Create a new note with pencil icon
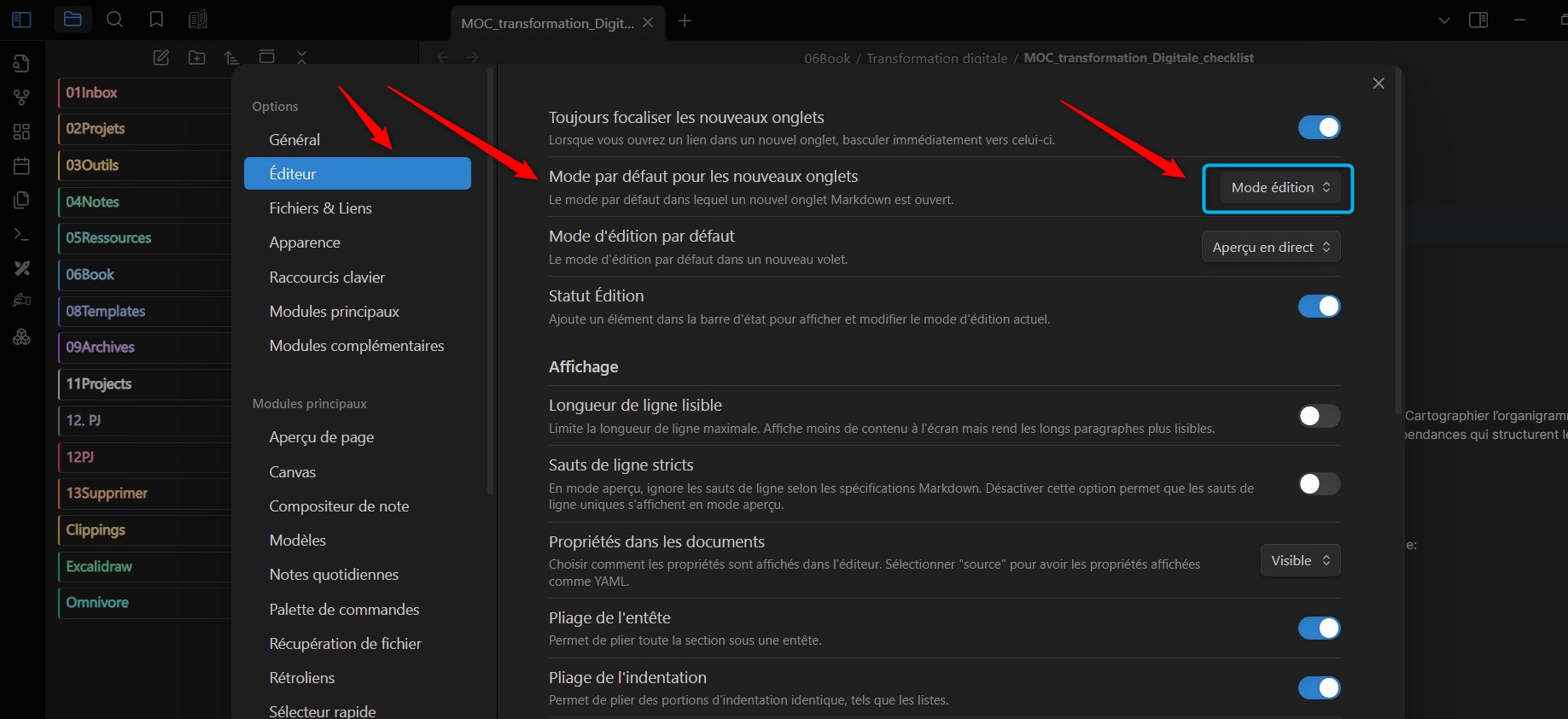This screenshot has height=719, width=1568. point(161,57)
